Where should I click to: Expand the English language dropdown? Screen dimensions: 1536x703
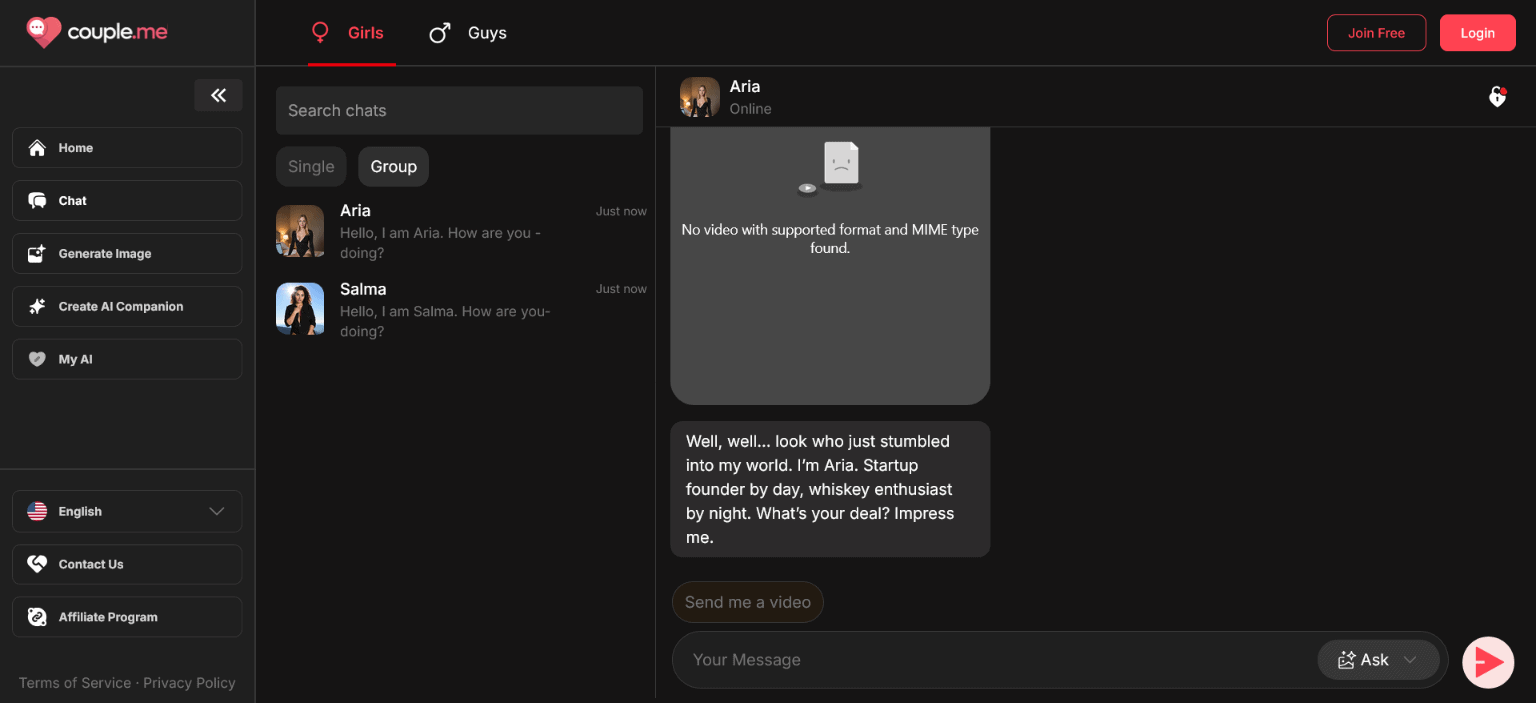pyautogui.click(x=127, y=512)
